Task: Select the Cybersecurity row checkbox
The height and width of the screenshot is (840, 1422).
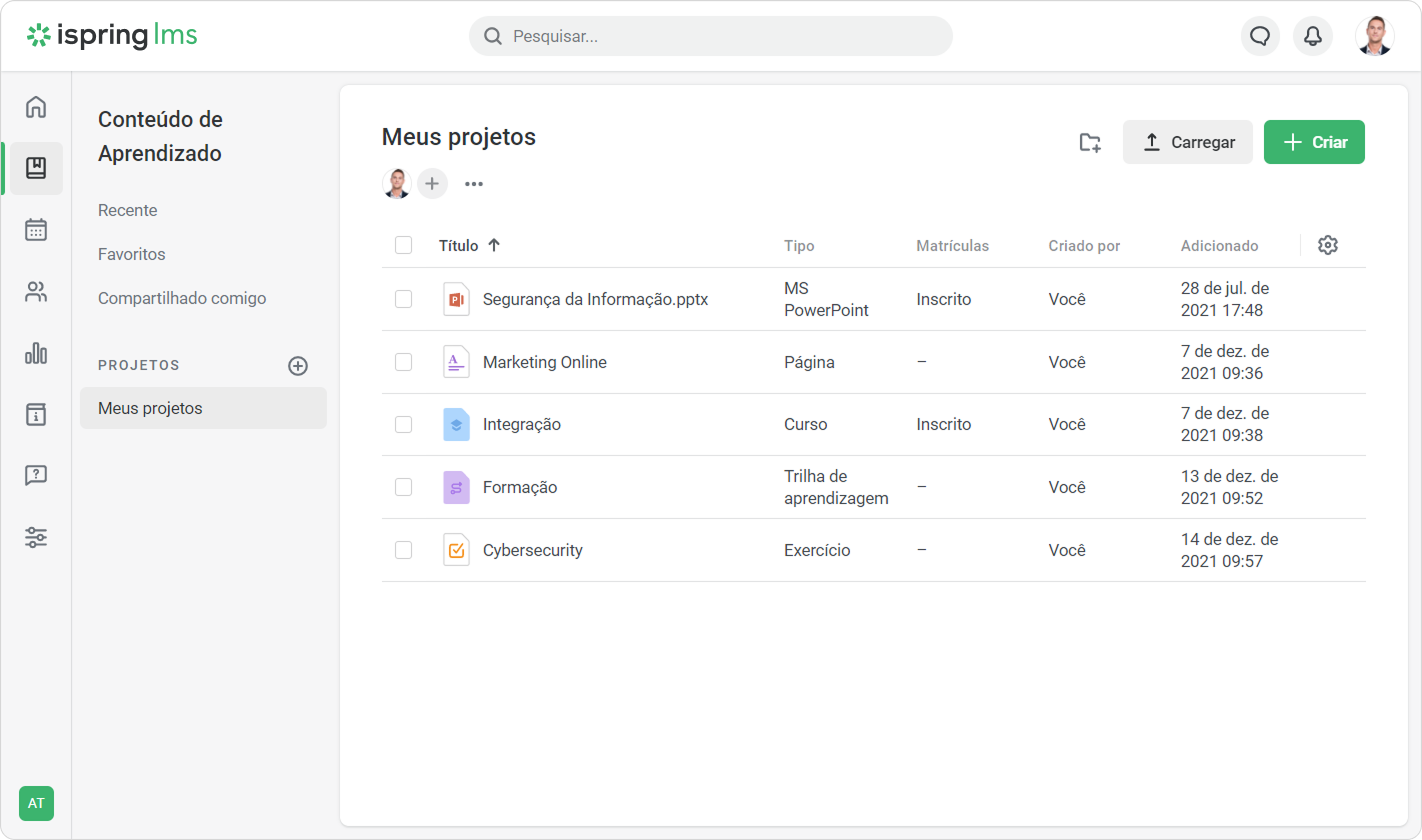Action: tap(403, 550)
